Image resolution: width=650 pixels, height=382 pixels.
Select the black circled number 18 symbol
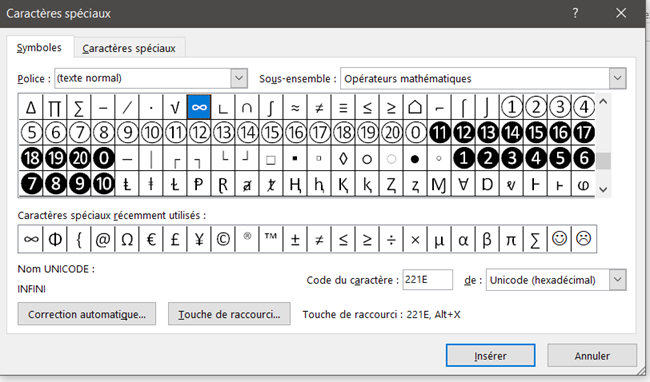pyautogui.click(x=31, y=158)
